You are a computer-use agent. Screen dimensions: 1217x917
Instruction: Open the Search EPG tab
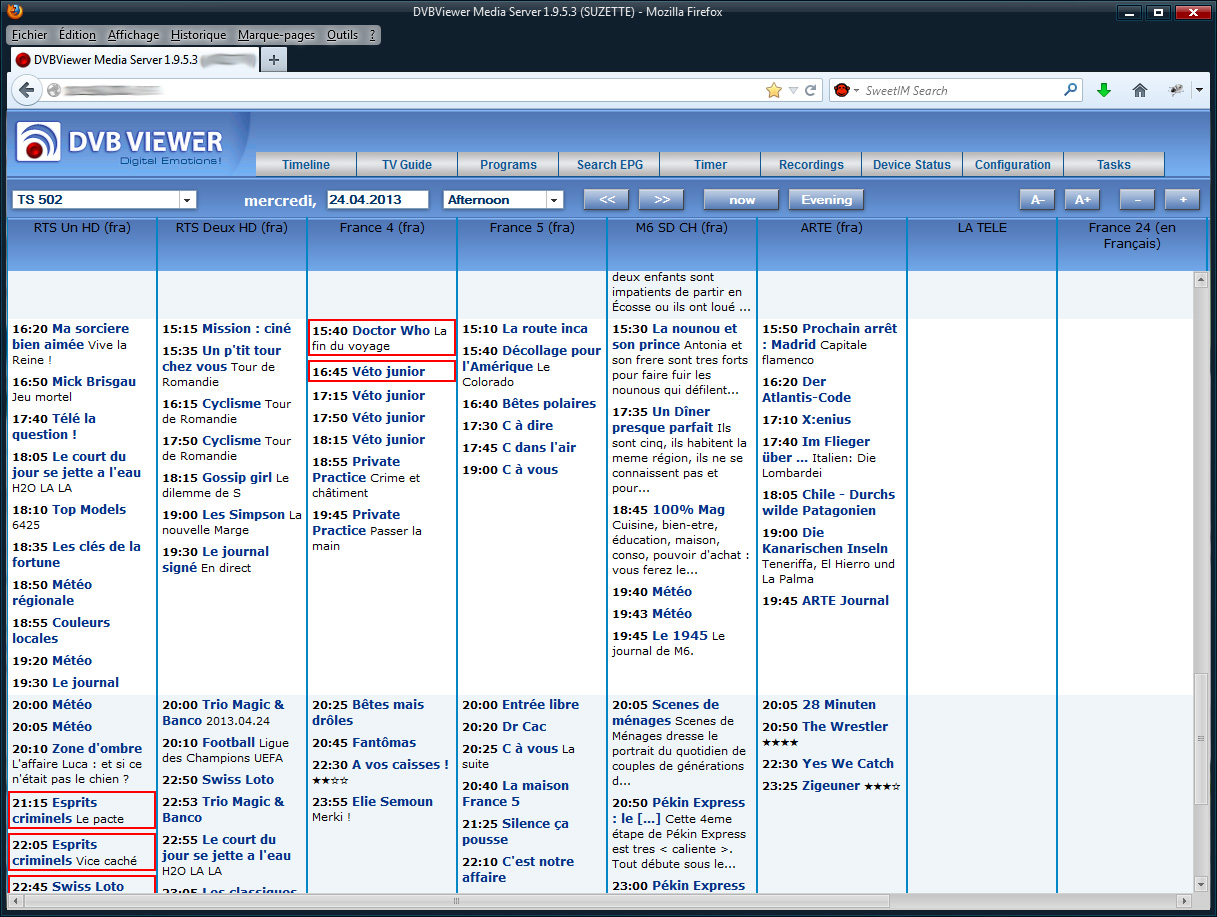tap(609, 164)
